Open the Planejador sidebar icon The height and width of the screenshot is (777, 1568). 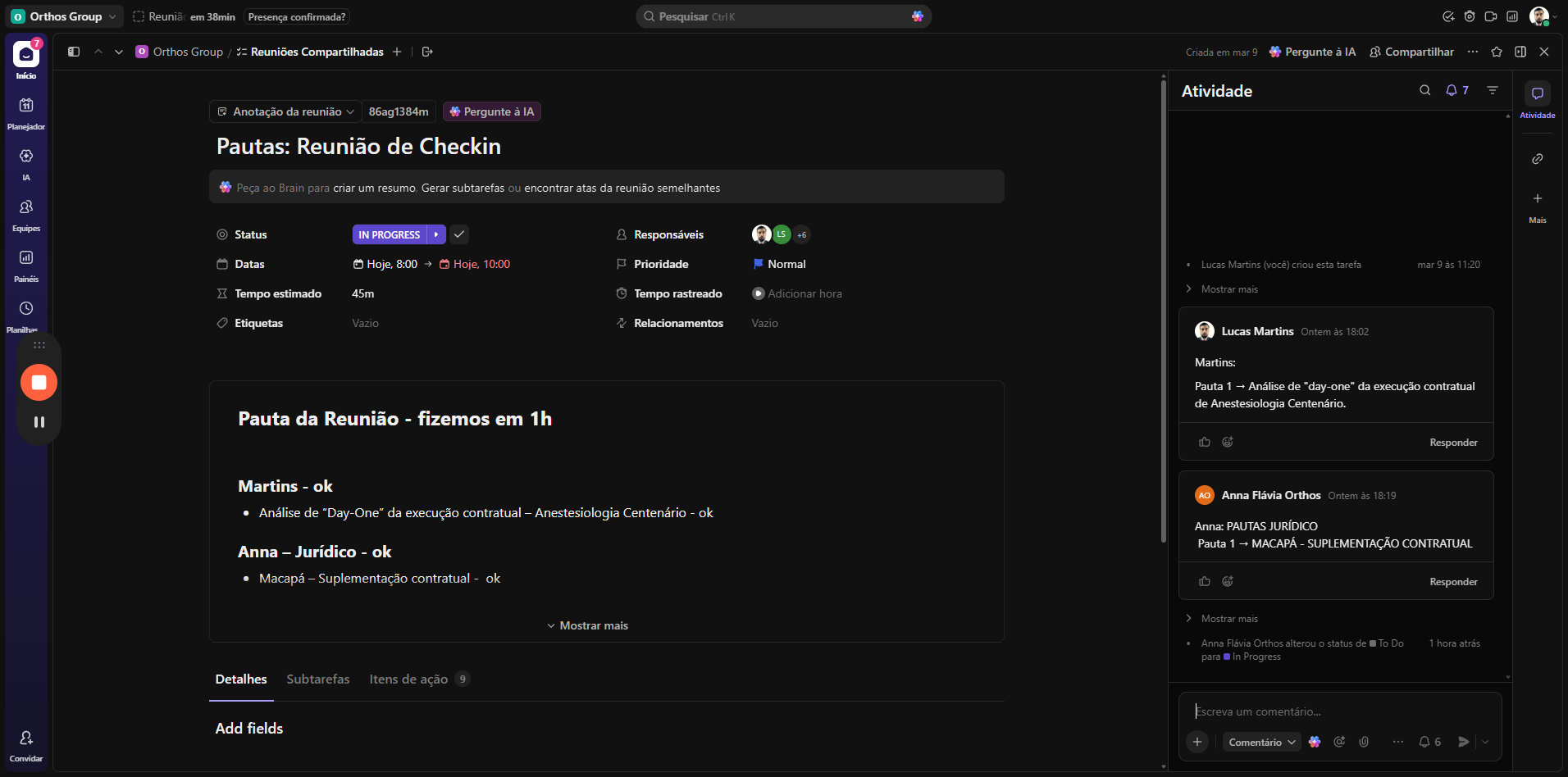pyautogui.click(x=26, y=106)
